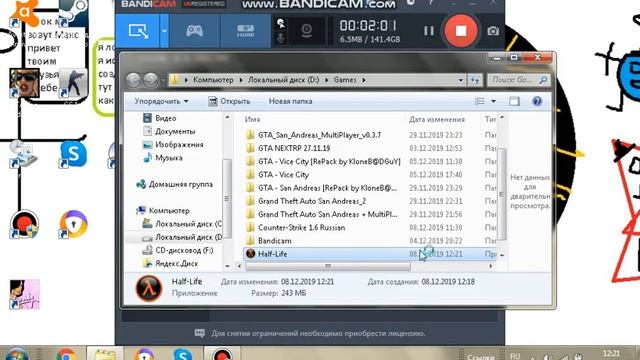Select Bandicam screen recording mode

138,31
